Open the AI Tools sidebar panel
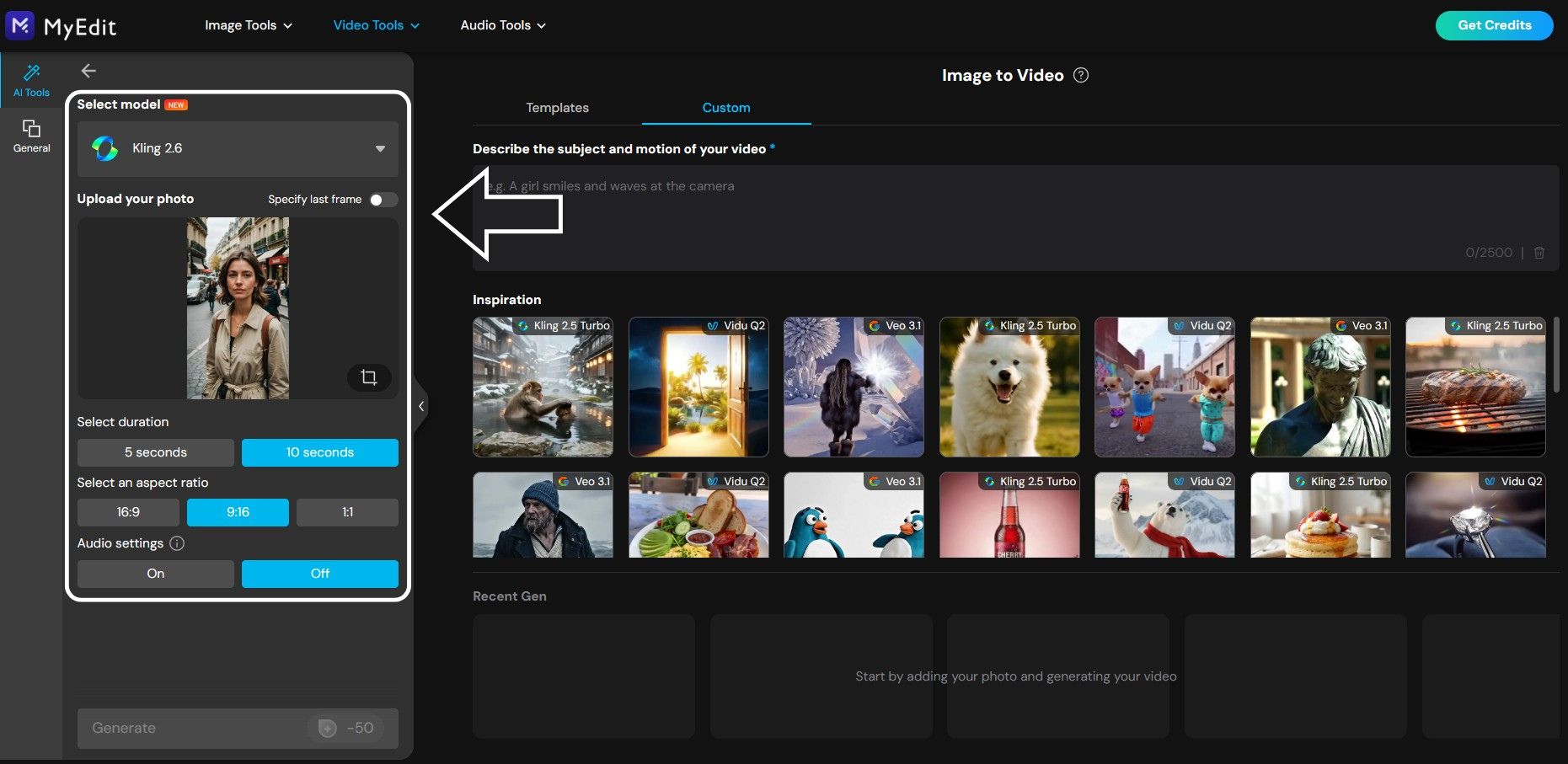Viewport: 1568px width, 764px height. point(31,81)
